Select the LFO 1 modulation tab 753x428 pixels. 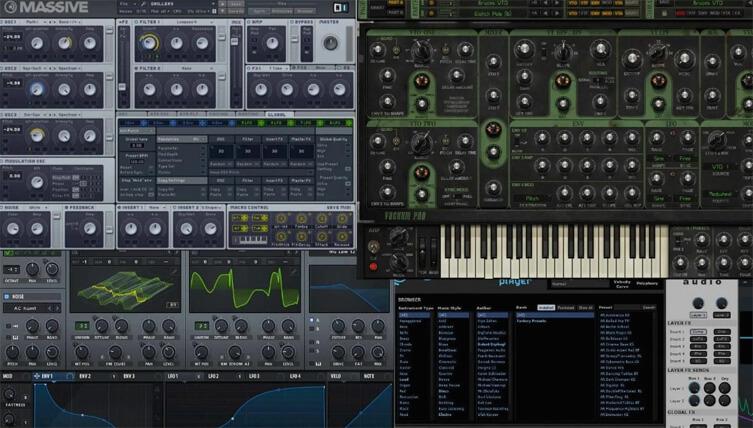(x=172, y=376)
